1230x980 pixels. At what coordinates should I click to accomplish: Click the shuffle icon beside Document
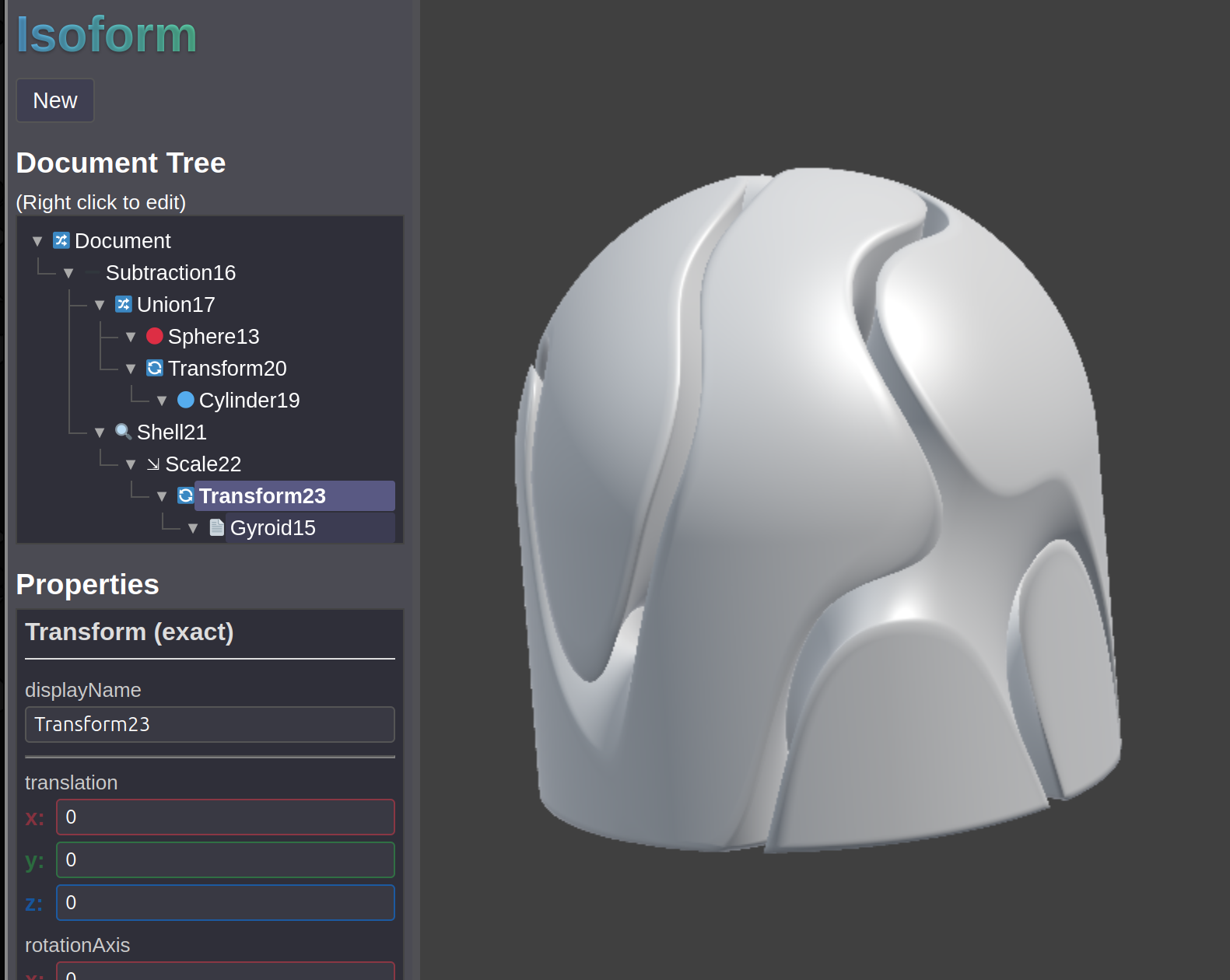pos(61,240)
